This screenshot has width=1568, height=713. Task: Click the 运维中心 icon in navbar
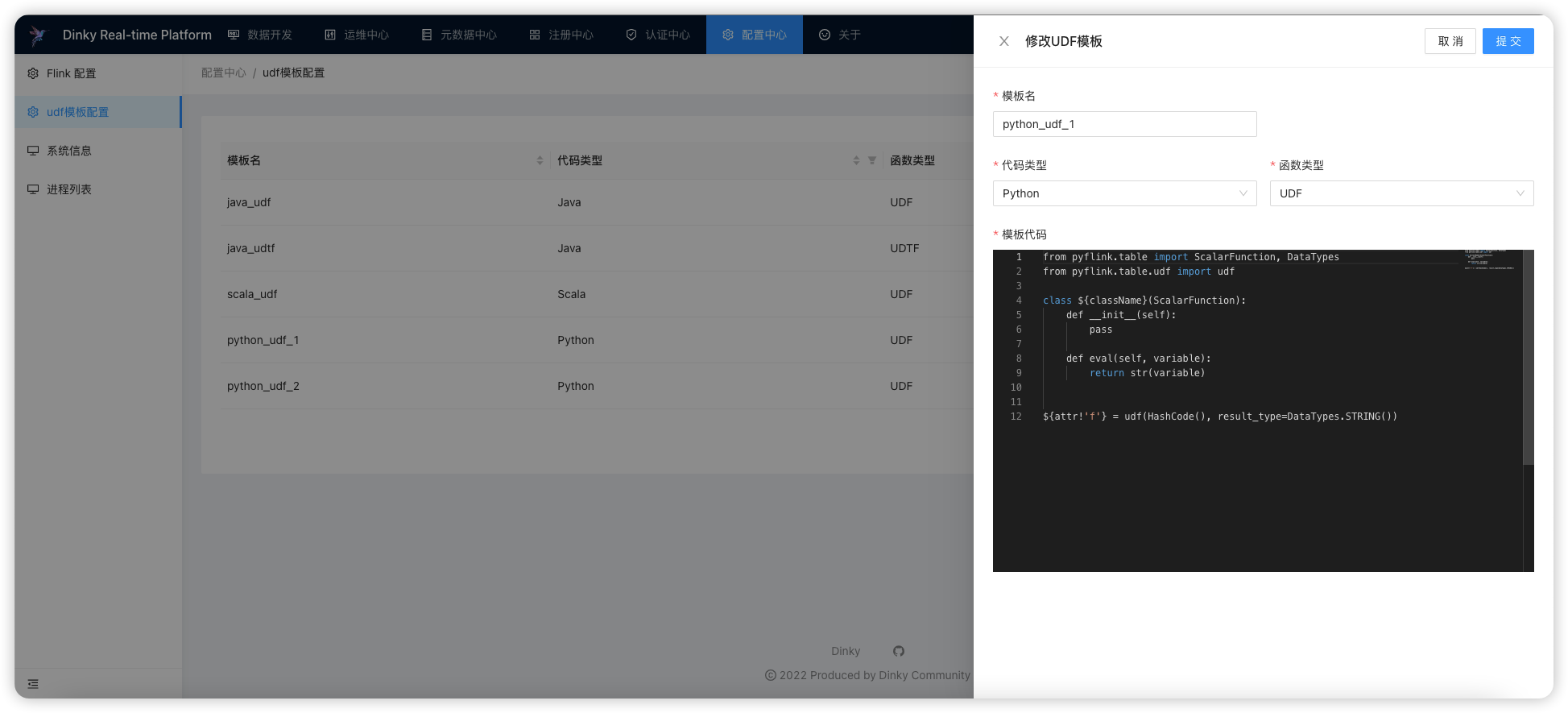(330, 35)
